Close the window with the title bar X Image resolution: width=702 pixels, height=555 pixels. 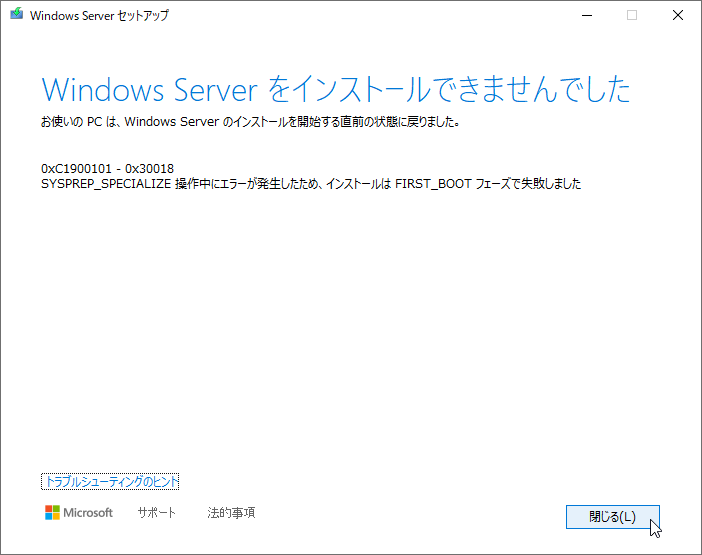coord(678,16)
